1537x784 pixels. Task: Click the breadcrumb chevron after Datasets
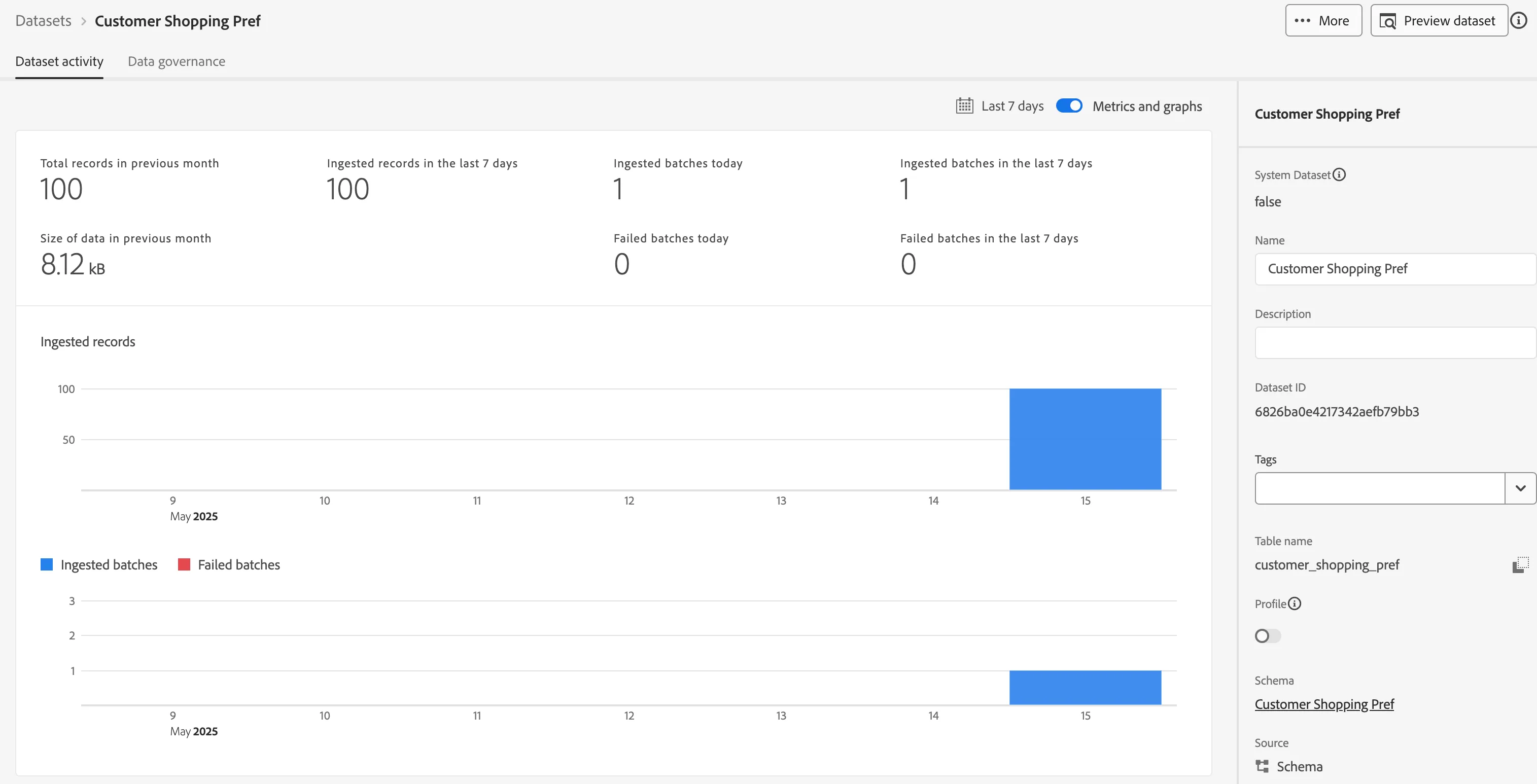(x=84, y=21)
